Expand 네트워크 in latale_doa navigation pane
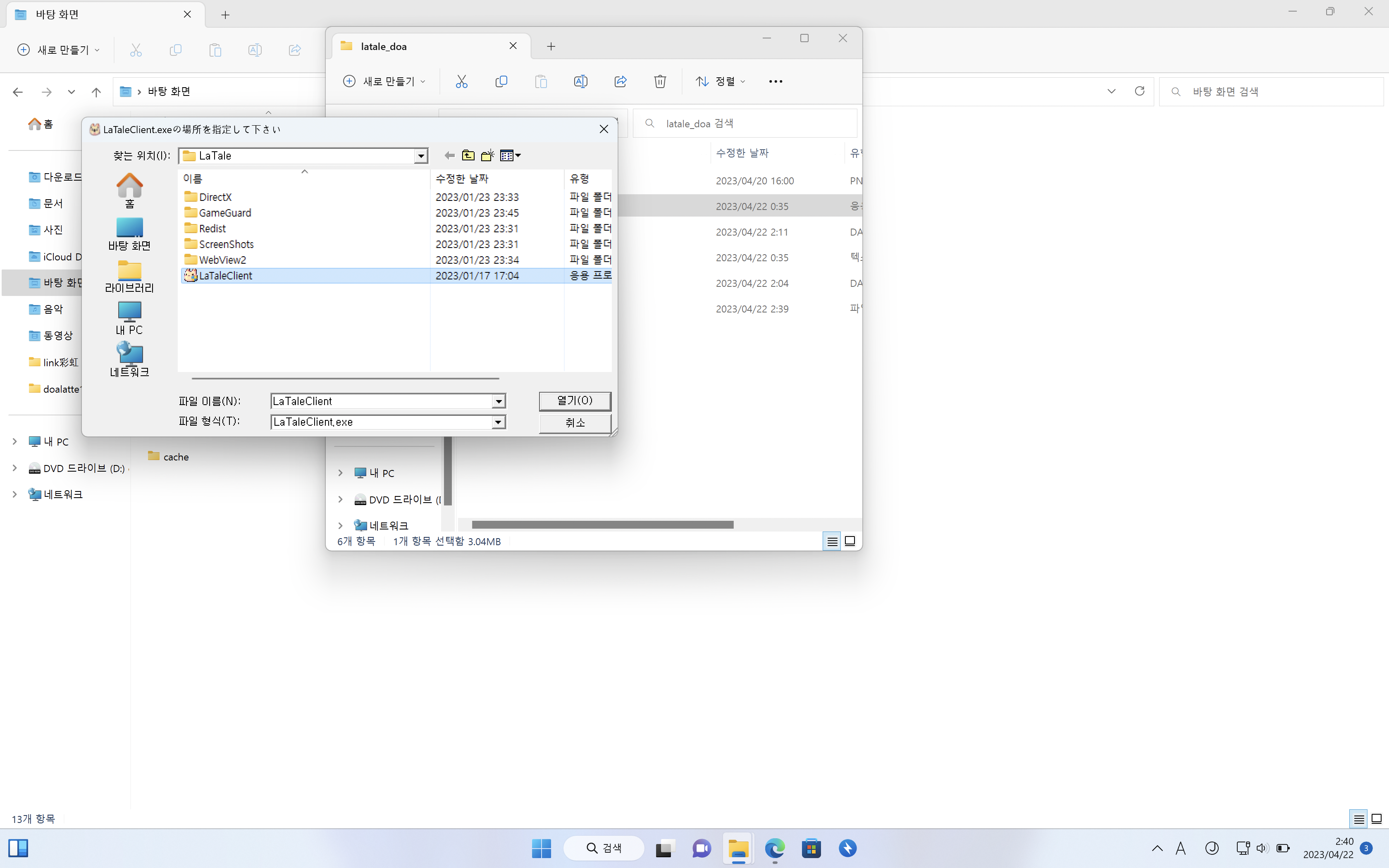The image size is (1389, 868). [x=340, y=525]
